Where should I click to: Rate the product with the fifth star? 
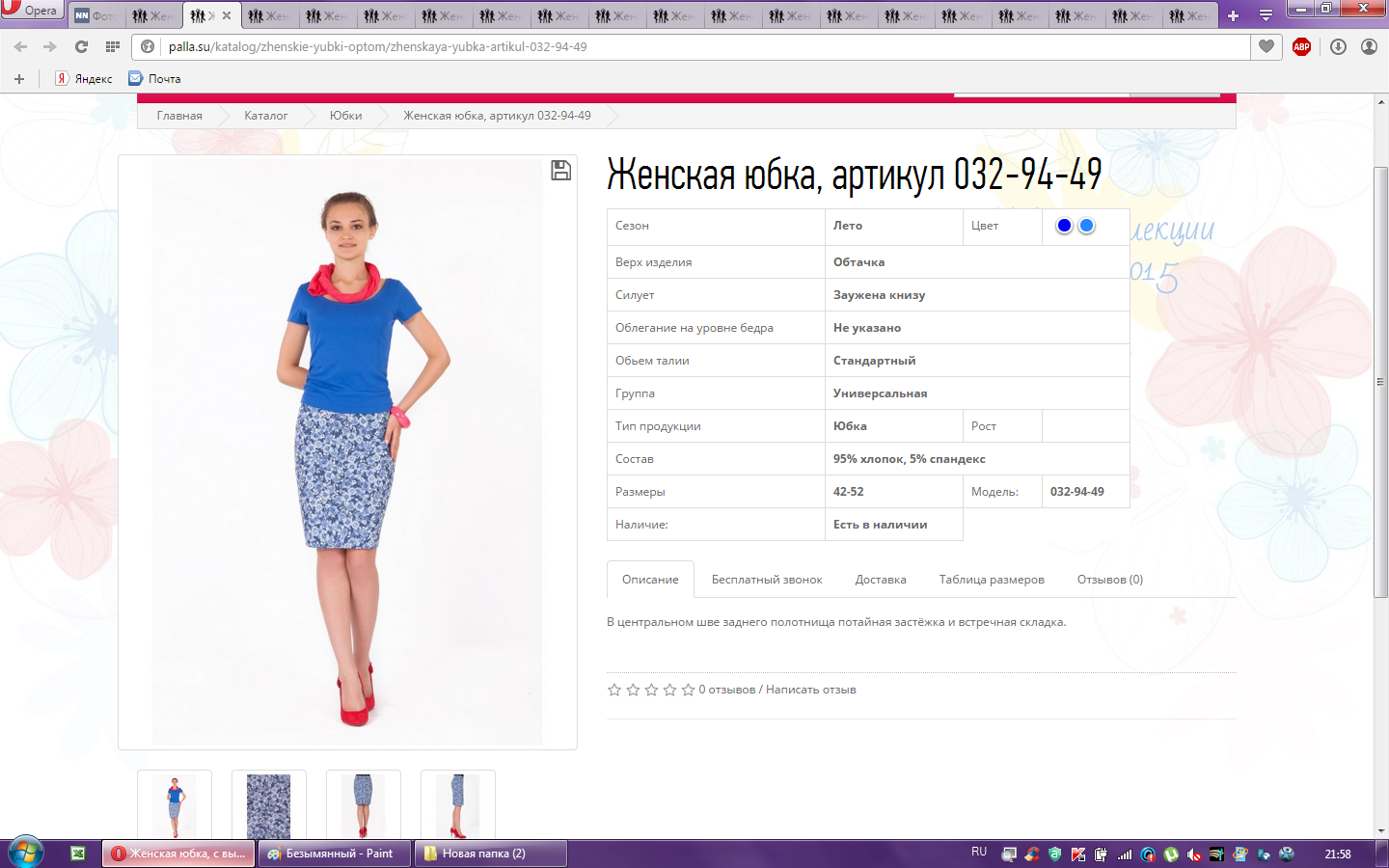click(x=688, y=690)
